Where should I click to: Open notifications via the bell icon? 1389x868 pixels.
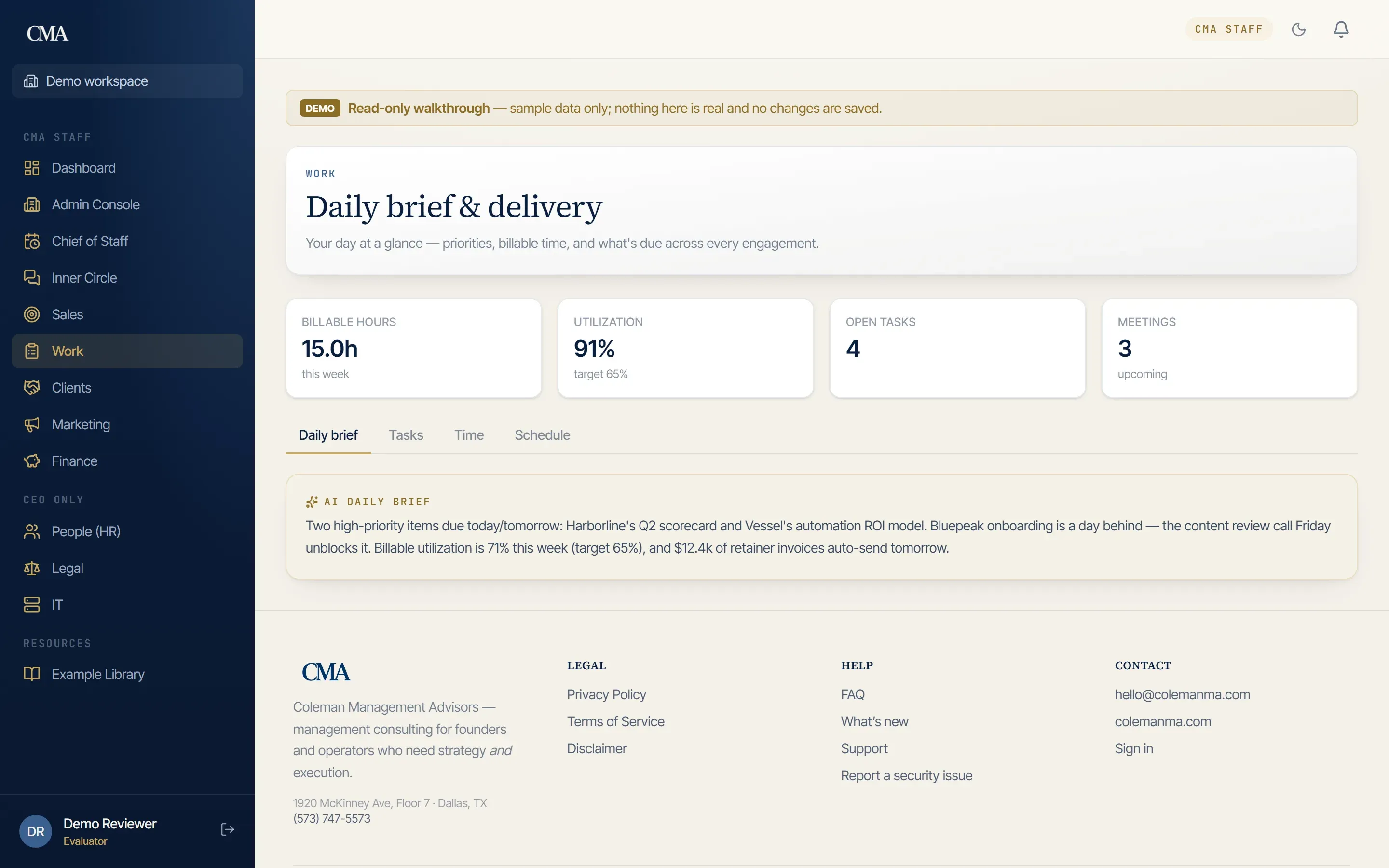point(1341,29)
